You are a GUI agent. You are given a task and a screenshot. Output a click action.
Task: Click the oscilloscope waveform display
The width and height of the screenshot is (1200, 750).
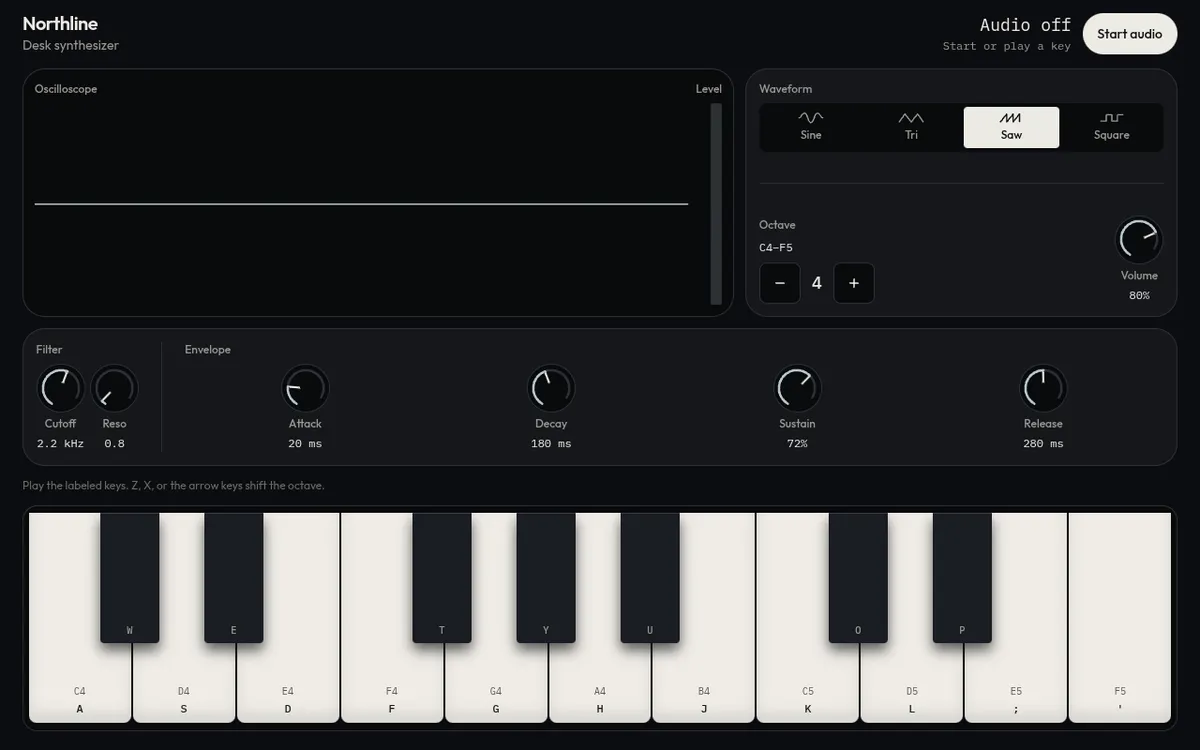click(361, 204)
